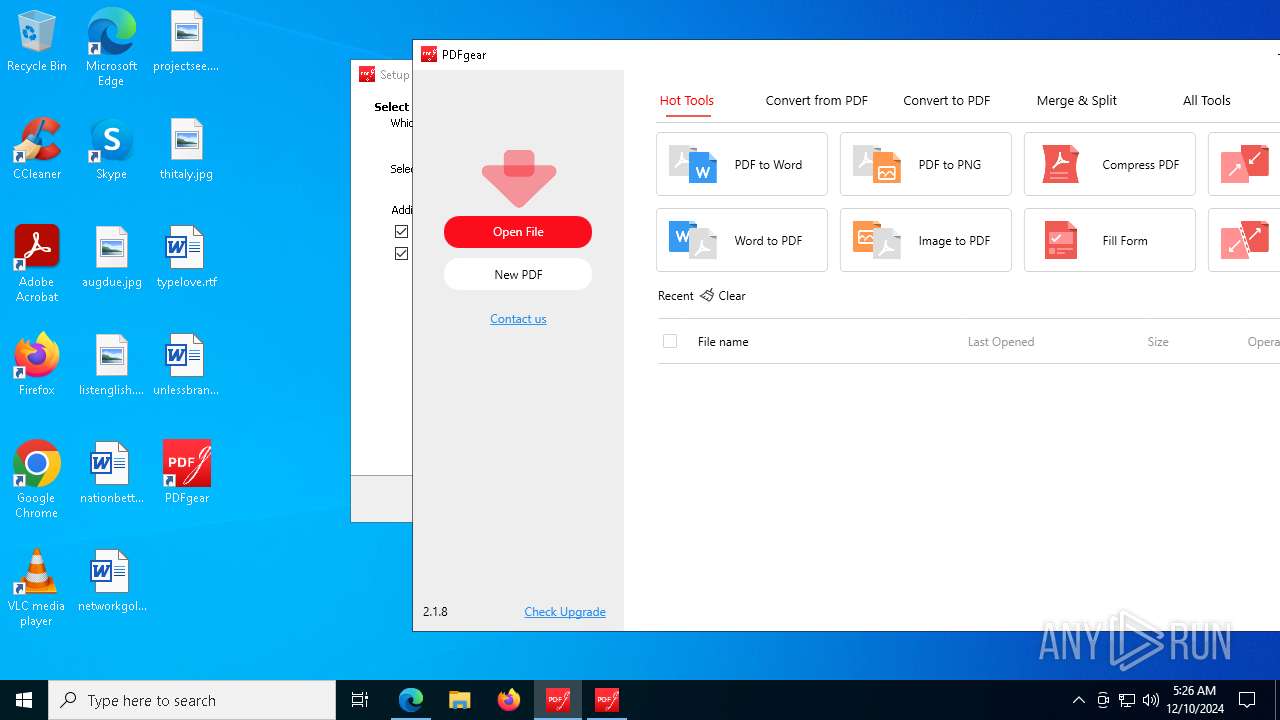Launch the Compress PDF tool
1280x720 pixels.
pyautogui.click(x=1110, y=164)
